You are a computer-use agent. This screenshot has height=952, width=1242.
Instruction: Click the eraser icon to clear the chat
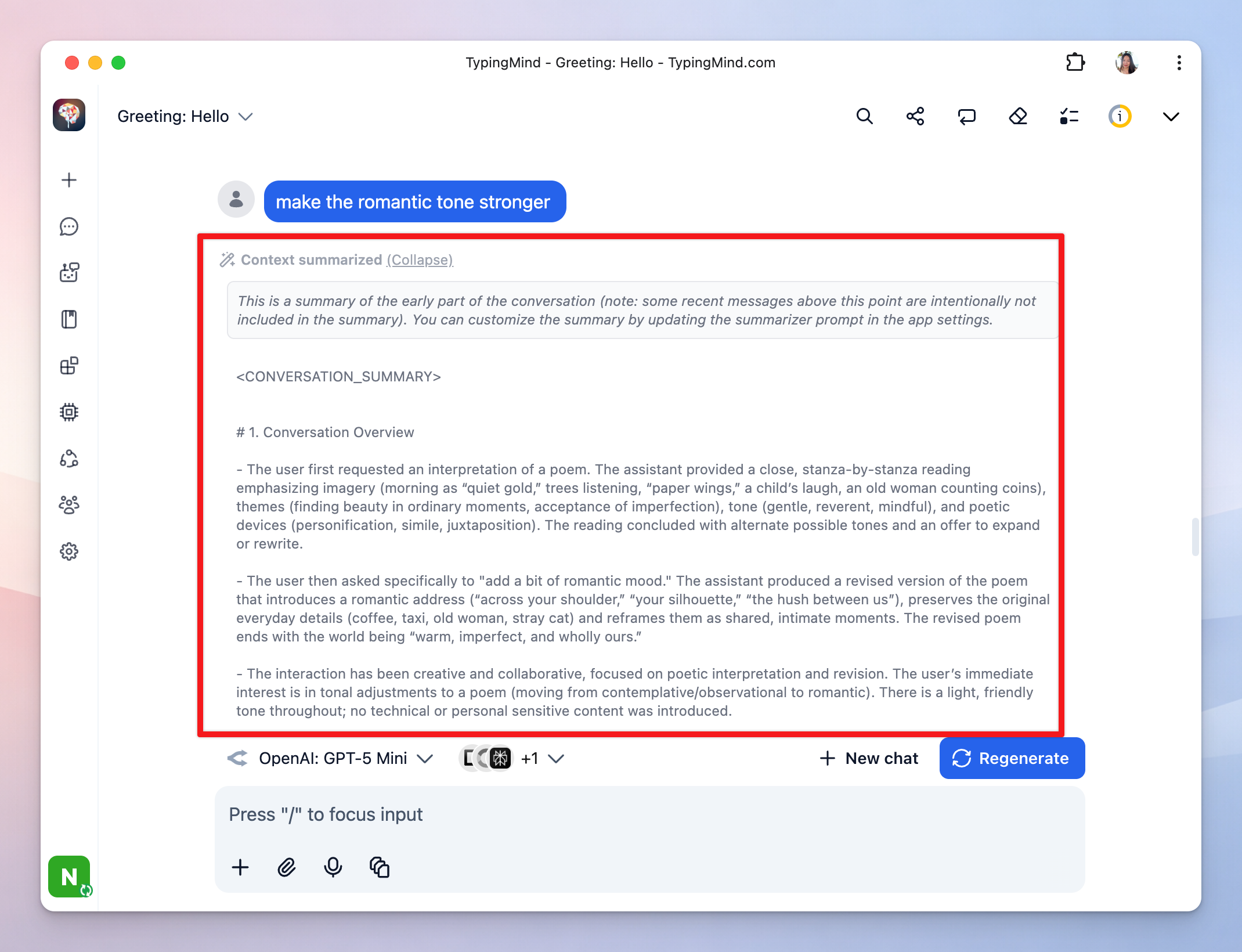[1018, 117]
